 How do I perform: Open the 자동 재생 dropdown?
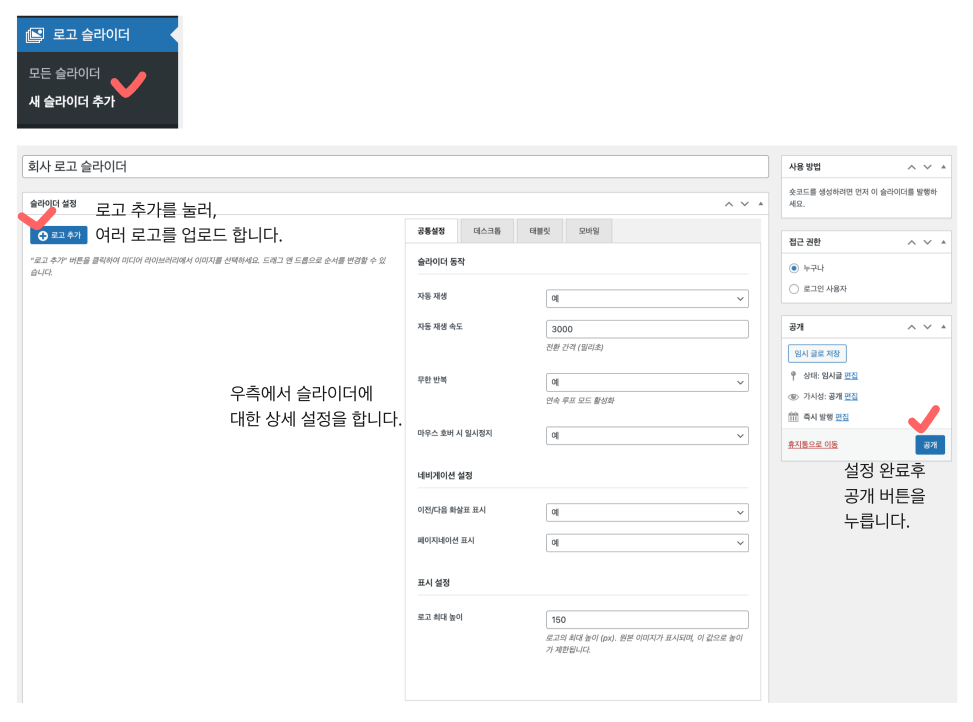pos(647,298)
